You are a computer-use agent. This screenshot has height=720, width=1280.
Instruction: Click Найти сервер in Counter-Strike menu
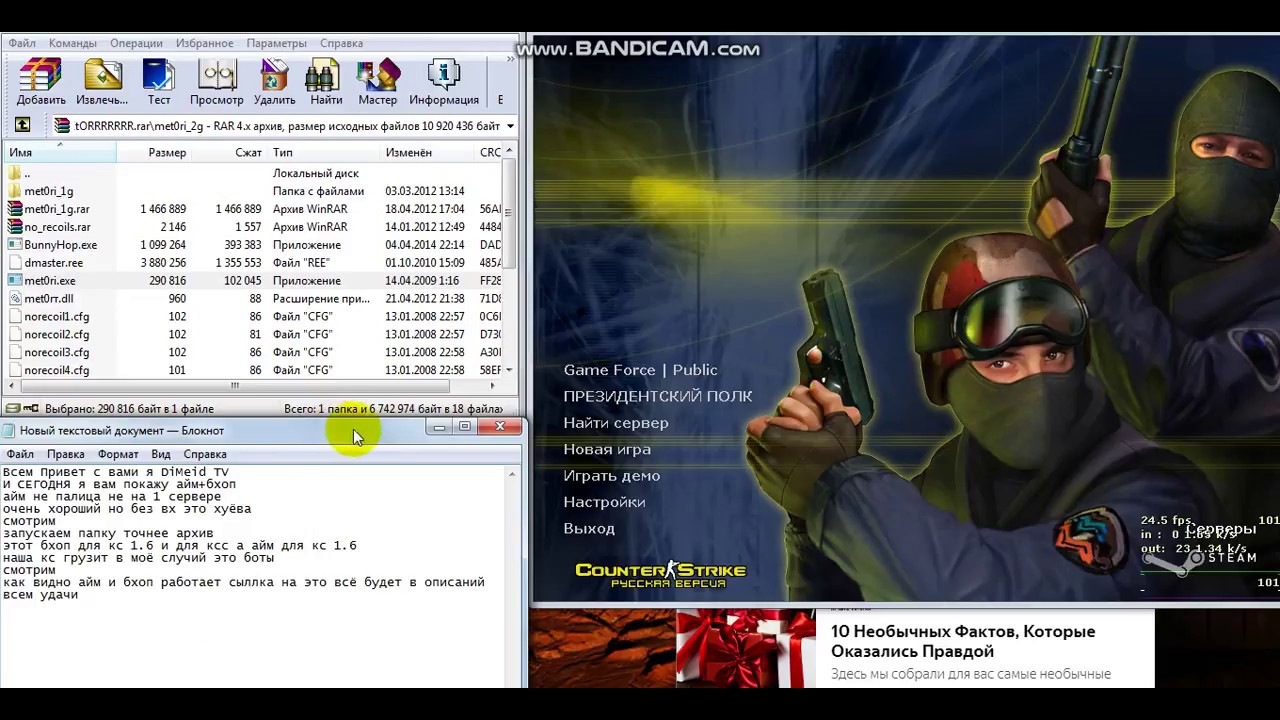615,423
